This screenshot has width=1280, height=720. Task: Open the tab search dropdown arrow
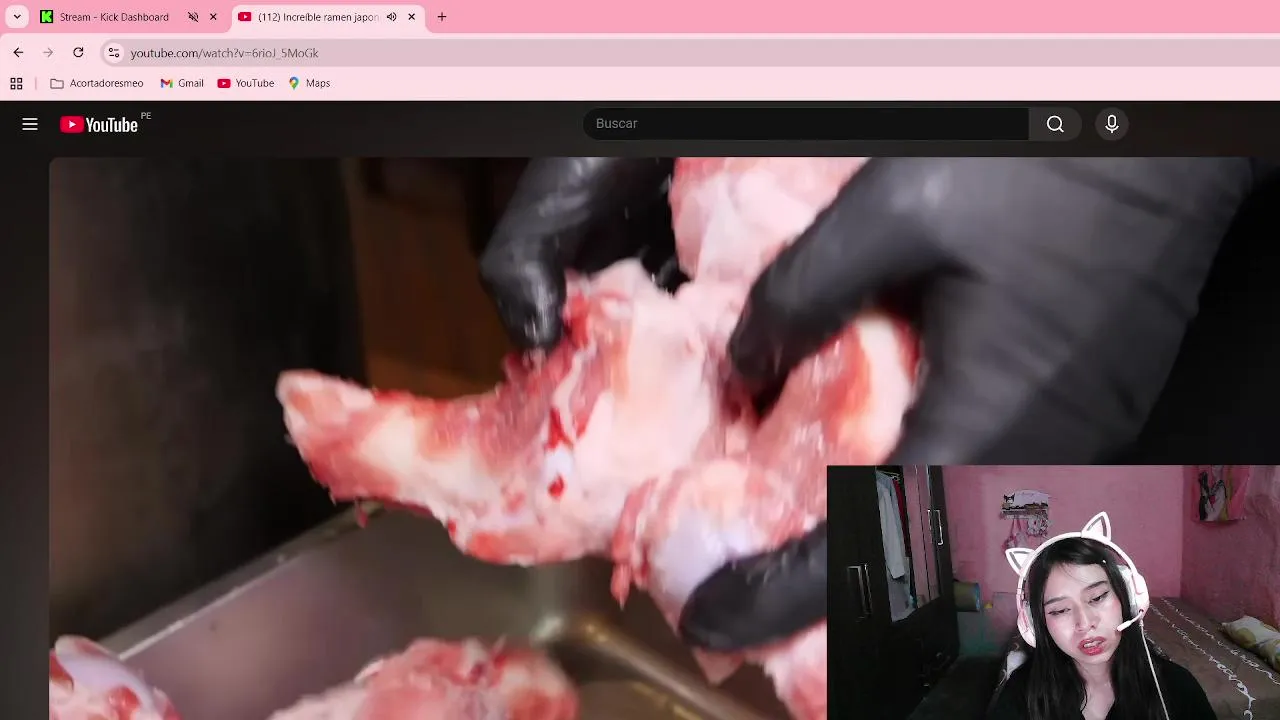point(17,17)
